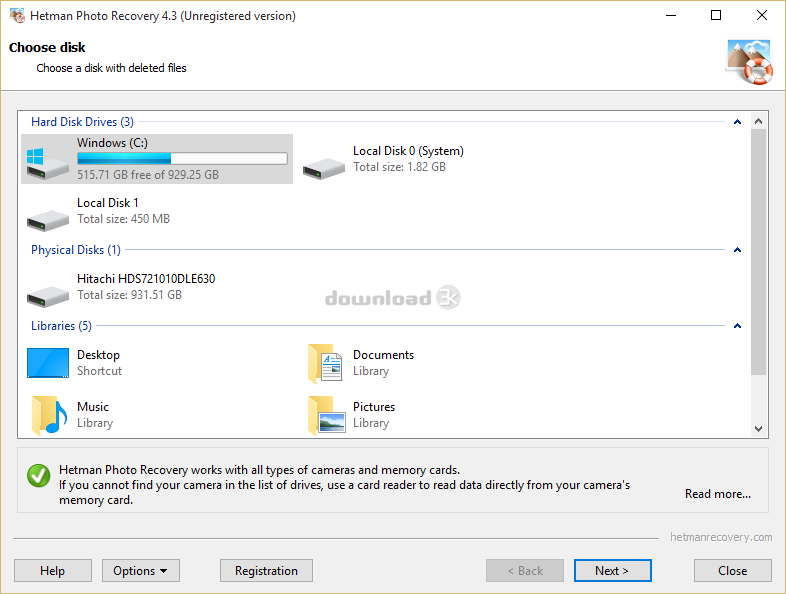The image size is (786, 594).
Task: Open the Registration dialog button
Action: [x=266, y=571]
